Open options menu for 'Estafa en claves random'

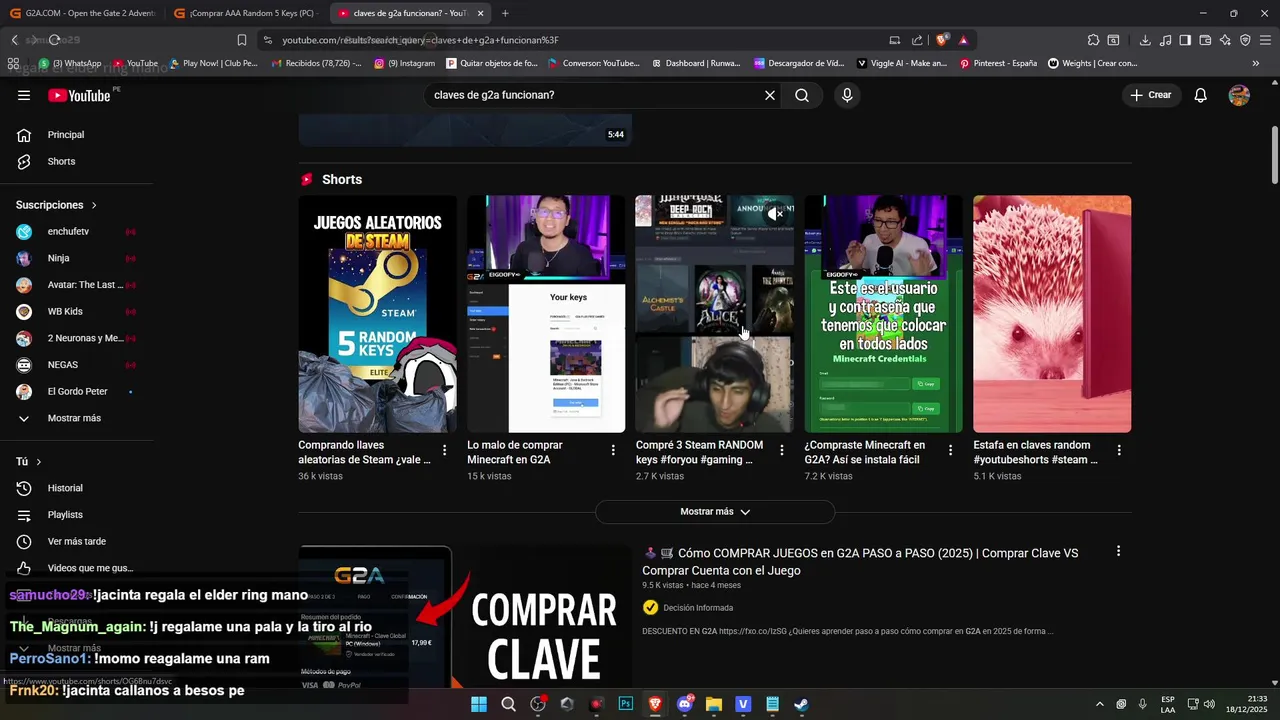[x=1119, y=450]
